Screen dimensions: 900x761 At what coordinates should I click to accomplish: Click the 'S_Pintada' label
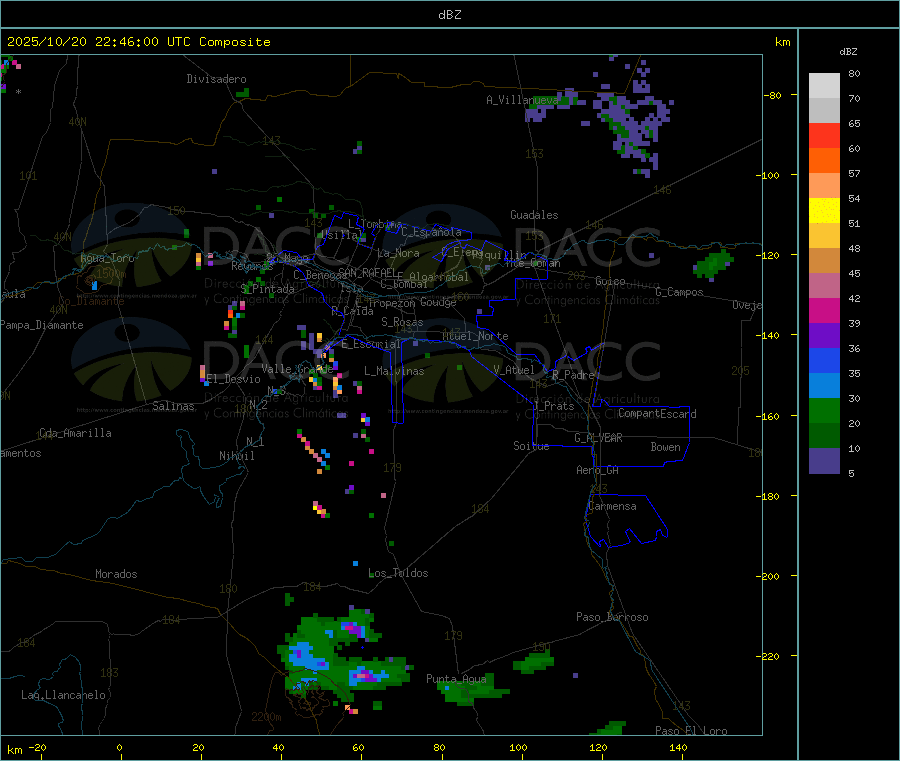click(267, 289)
